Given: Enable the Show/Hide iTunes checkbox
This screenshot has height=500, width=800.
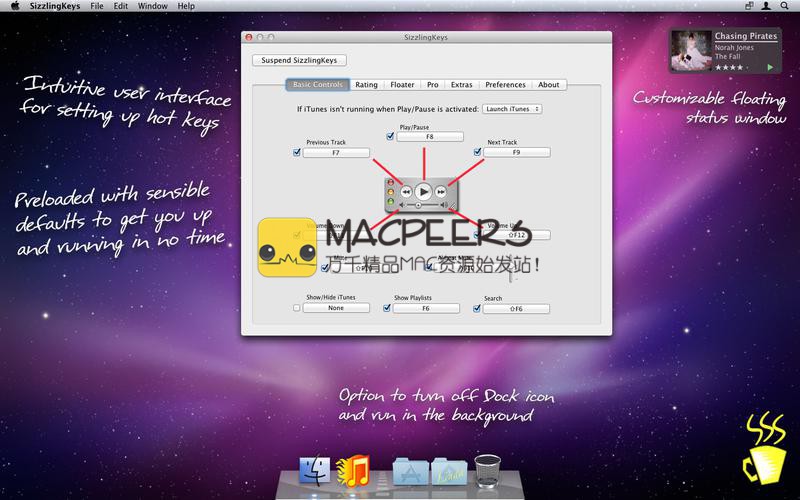Looking at the screenshot, I should [x=296, y=308].
